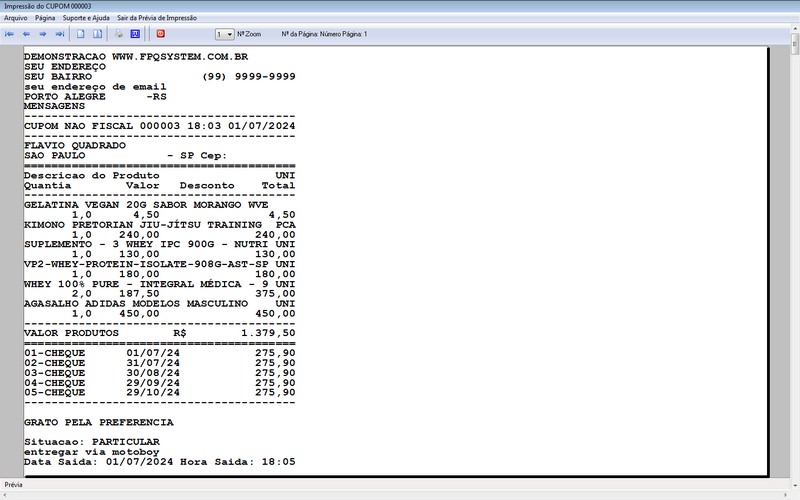
Task: Click the WHEY 100% total 375,00
Action: [276, 294]
